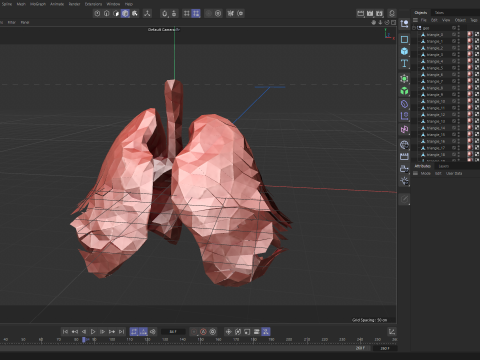Click the red Autokeying icon

tap(203, 332)
